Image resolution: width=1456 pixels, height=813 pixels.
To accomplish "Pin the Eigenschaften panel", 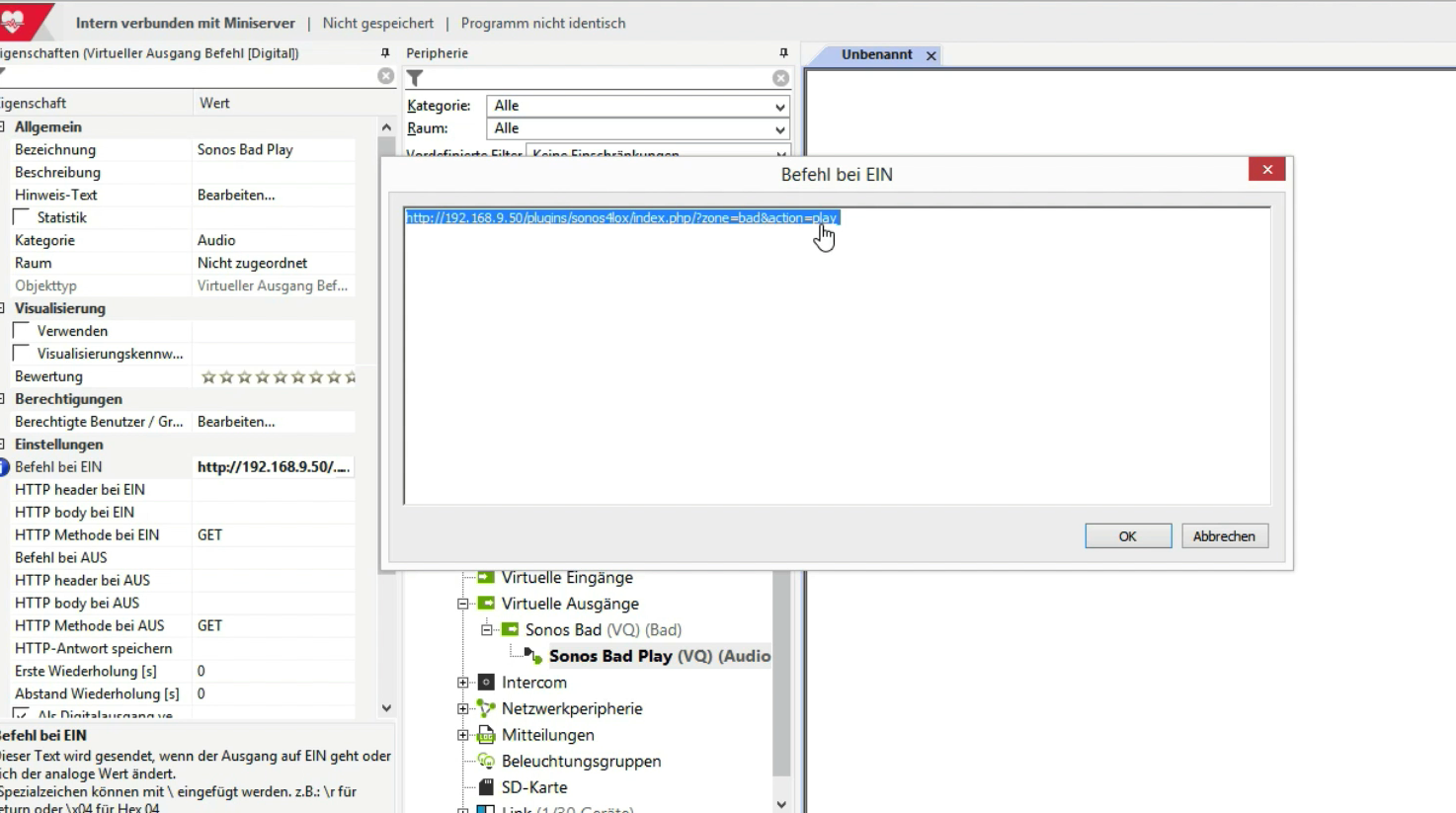I will click(x=385, y=53).
